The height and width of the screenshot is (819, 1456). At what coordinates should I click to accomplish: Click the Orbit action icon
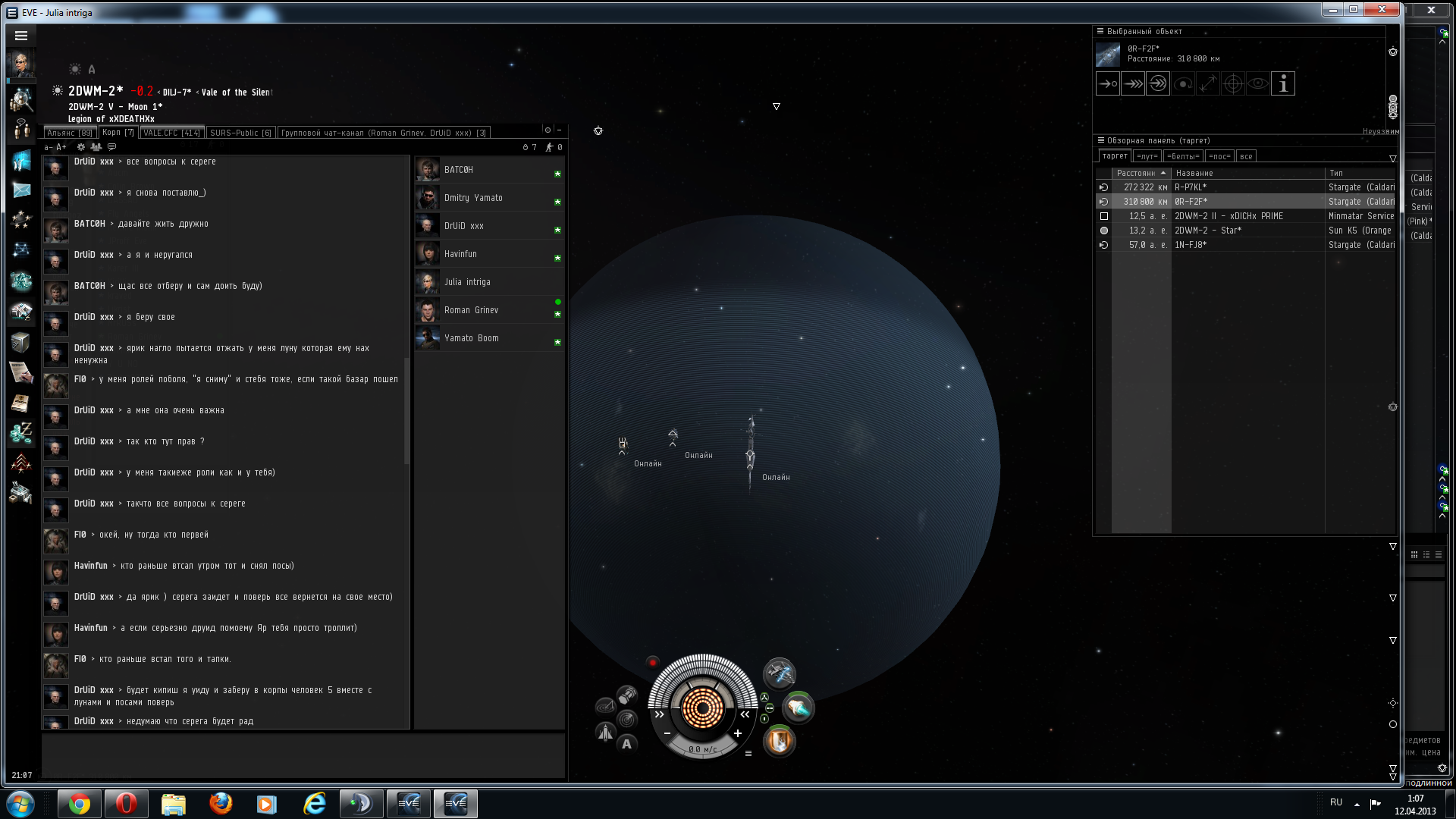coord(1183,84)
